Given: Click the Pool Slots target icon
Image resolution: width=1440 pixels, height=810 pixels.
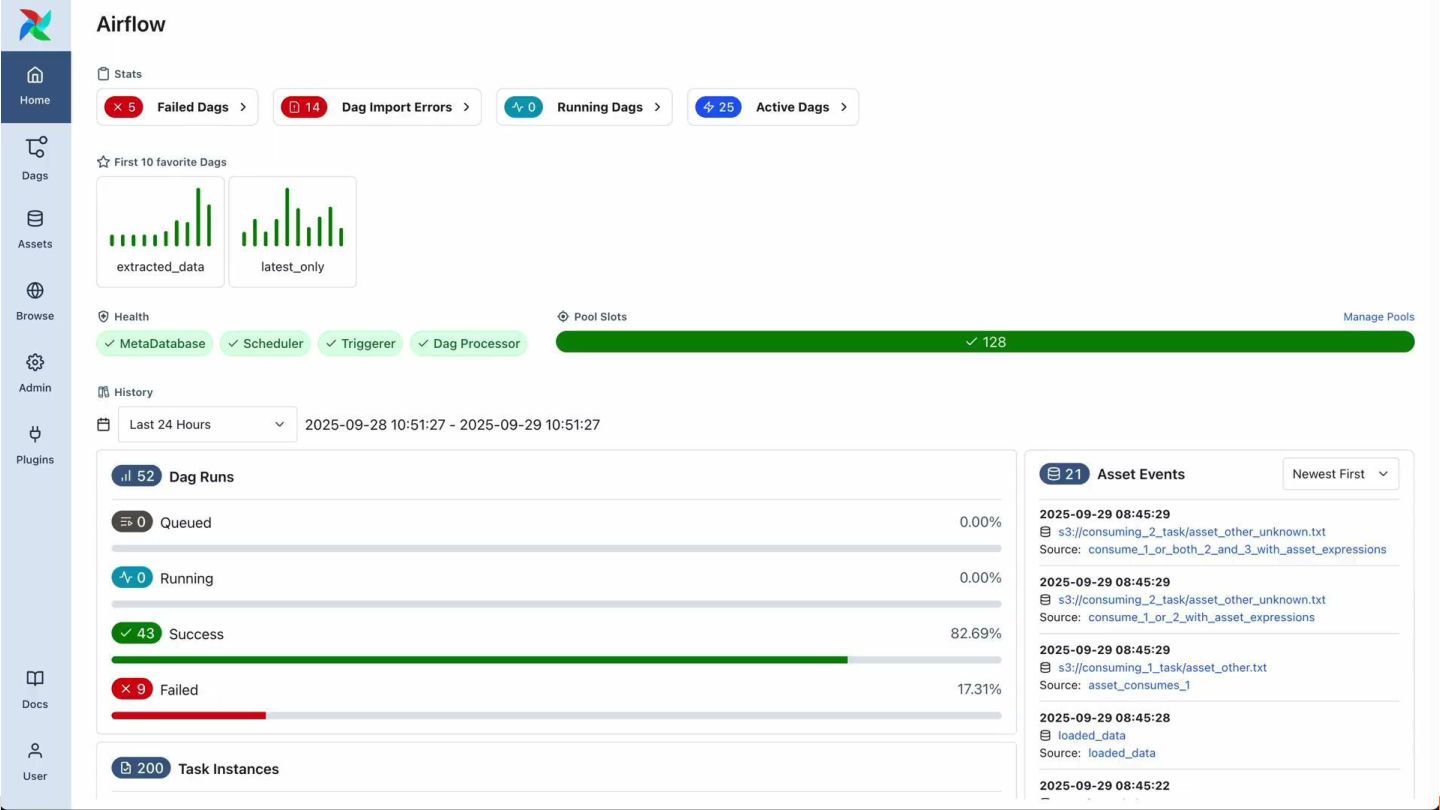Looking at the screenshot, I should tap(563, 317).
